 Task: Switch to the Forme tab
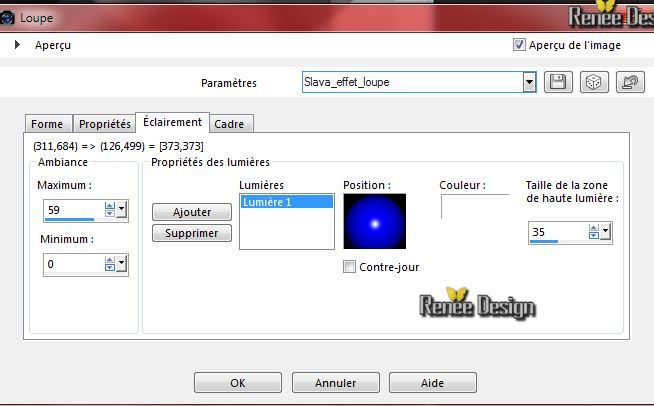(x=48, y=124)
